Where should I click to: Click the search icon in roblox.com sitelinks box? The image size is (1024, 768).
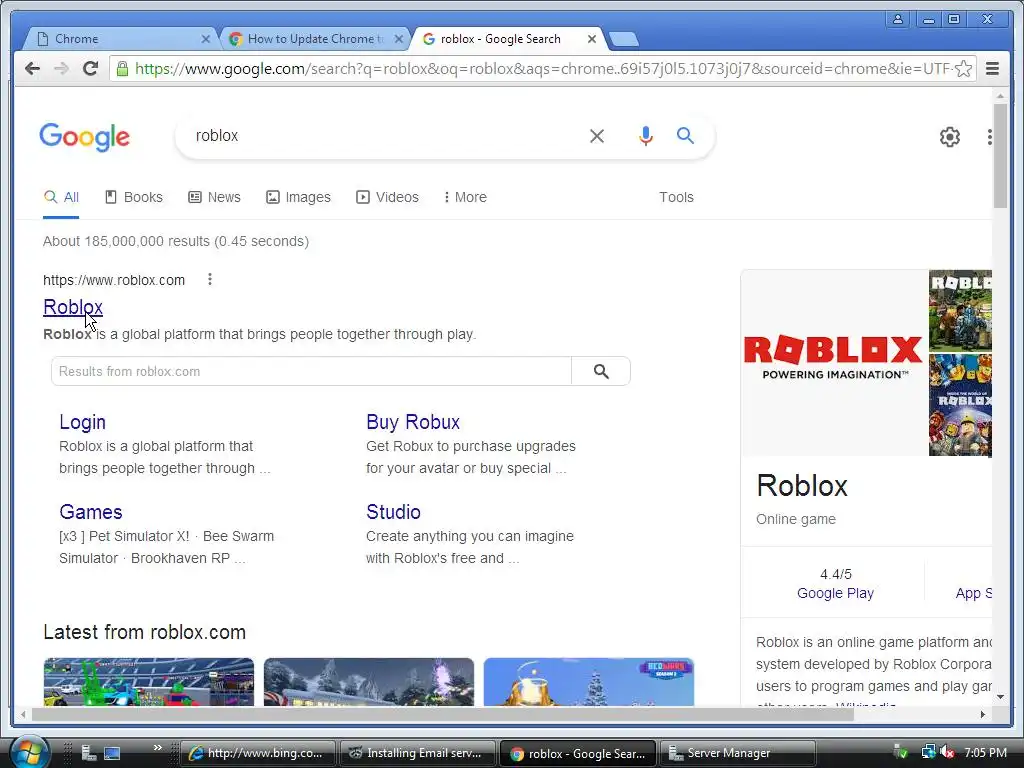coord(601,372)
